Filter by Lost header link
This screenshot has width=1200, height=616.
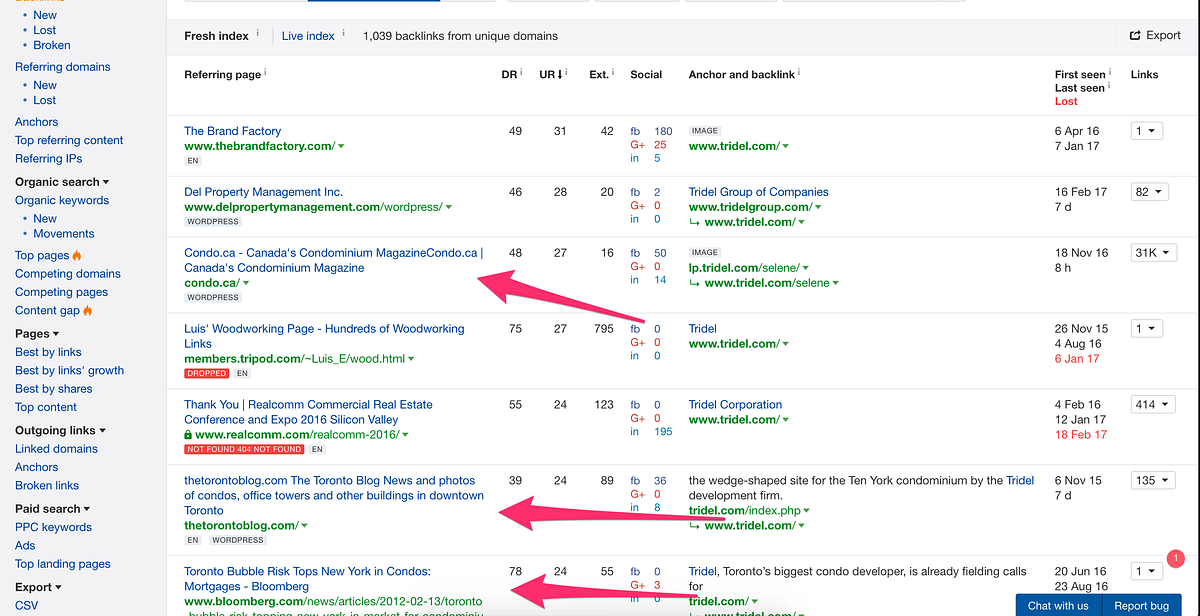1066,101
